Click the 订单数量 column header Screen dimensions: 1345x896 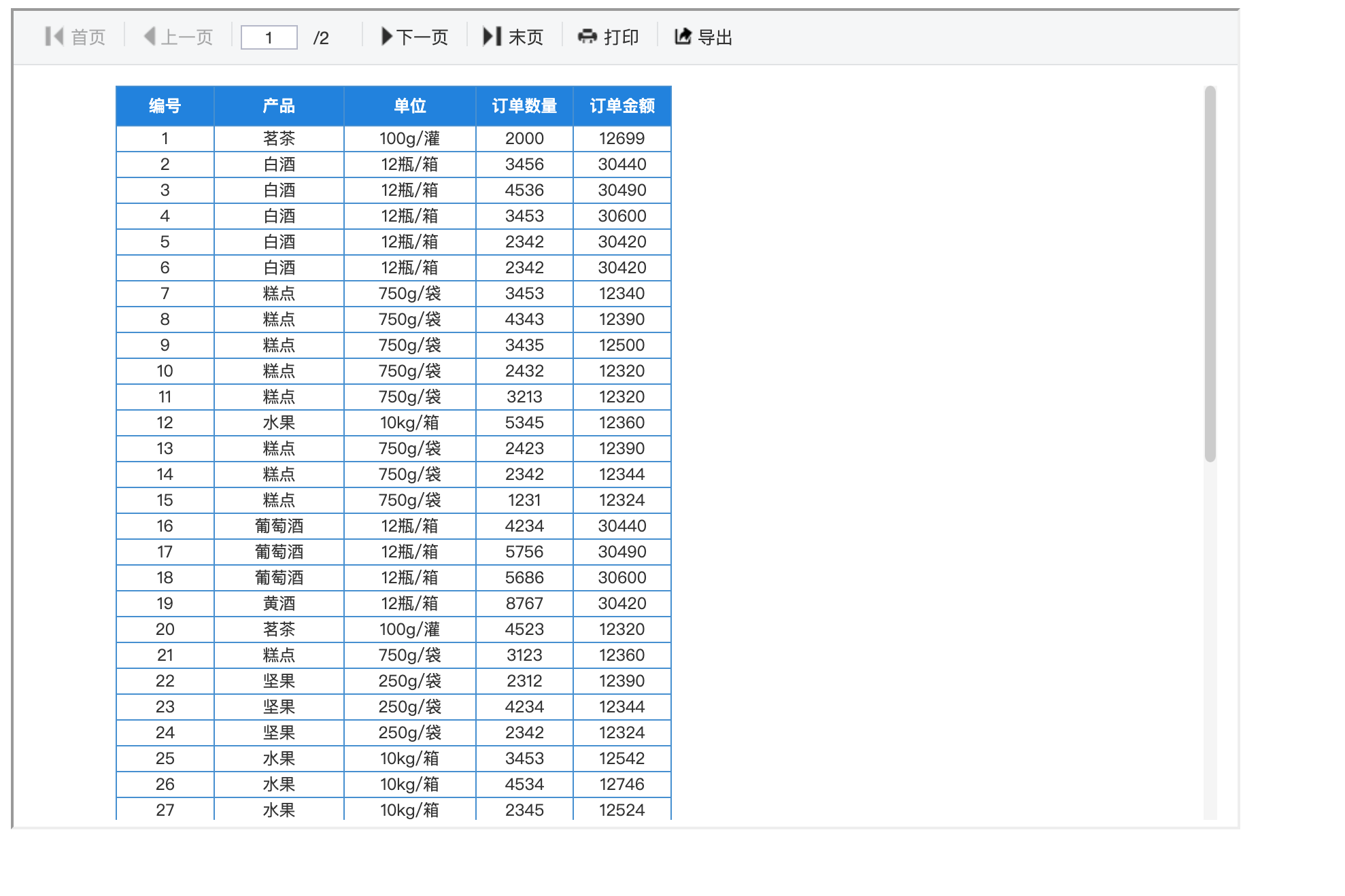524,106
